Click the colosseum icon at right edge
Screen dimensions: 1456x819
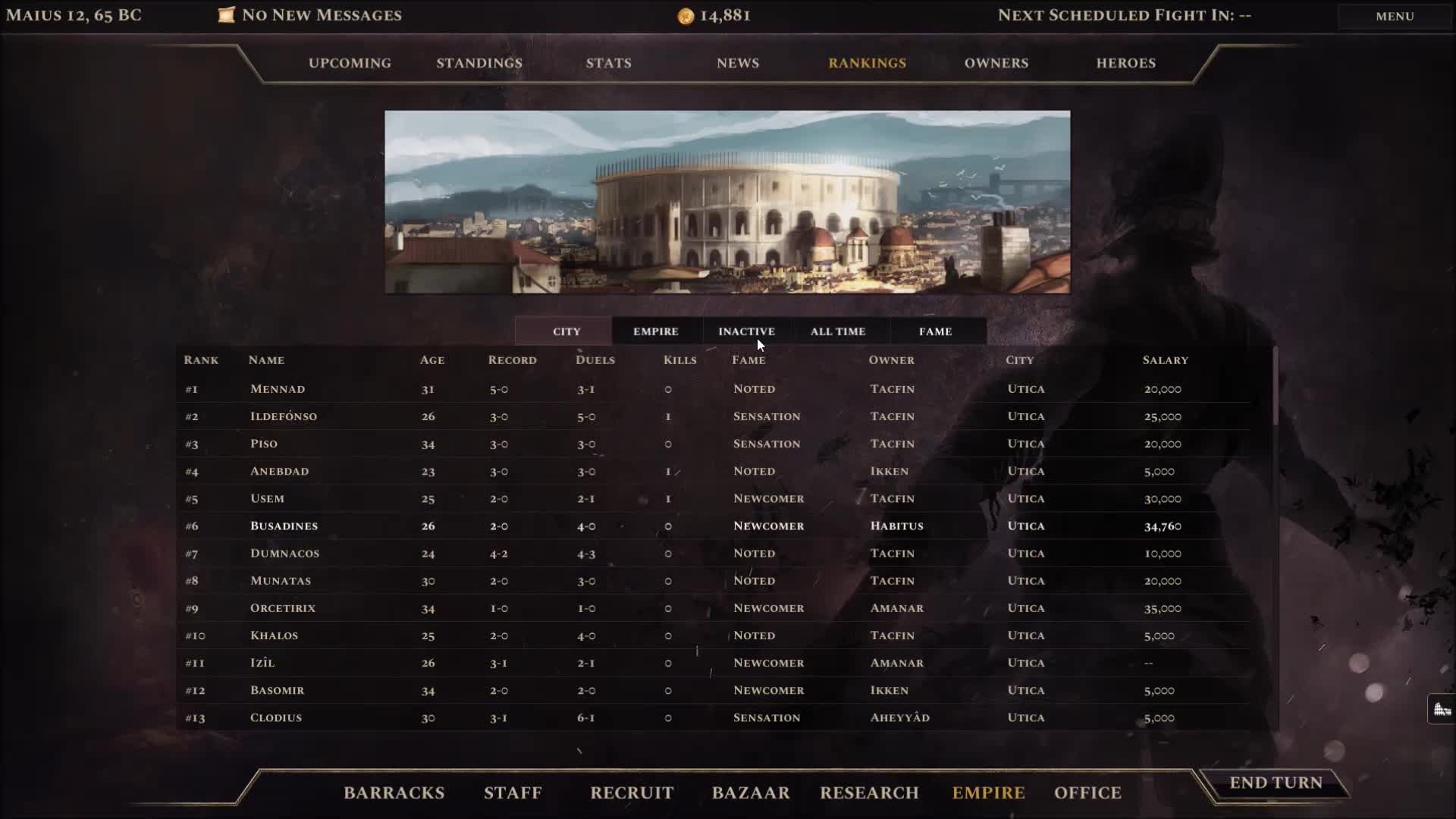click(1442, 710)
